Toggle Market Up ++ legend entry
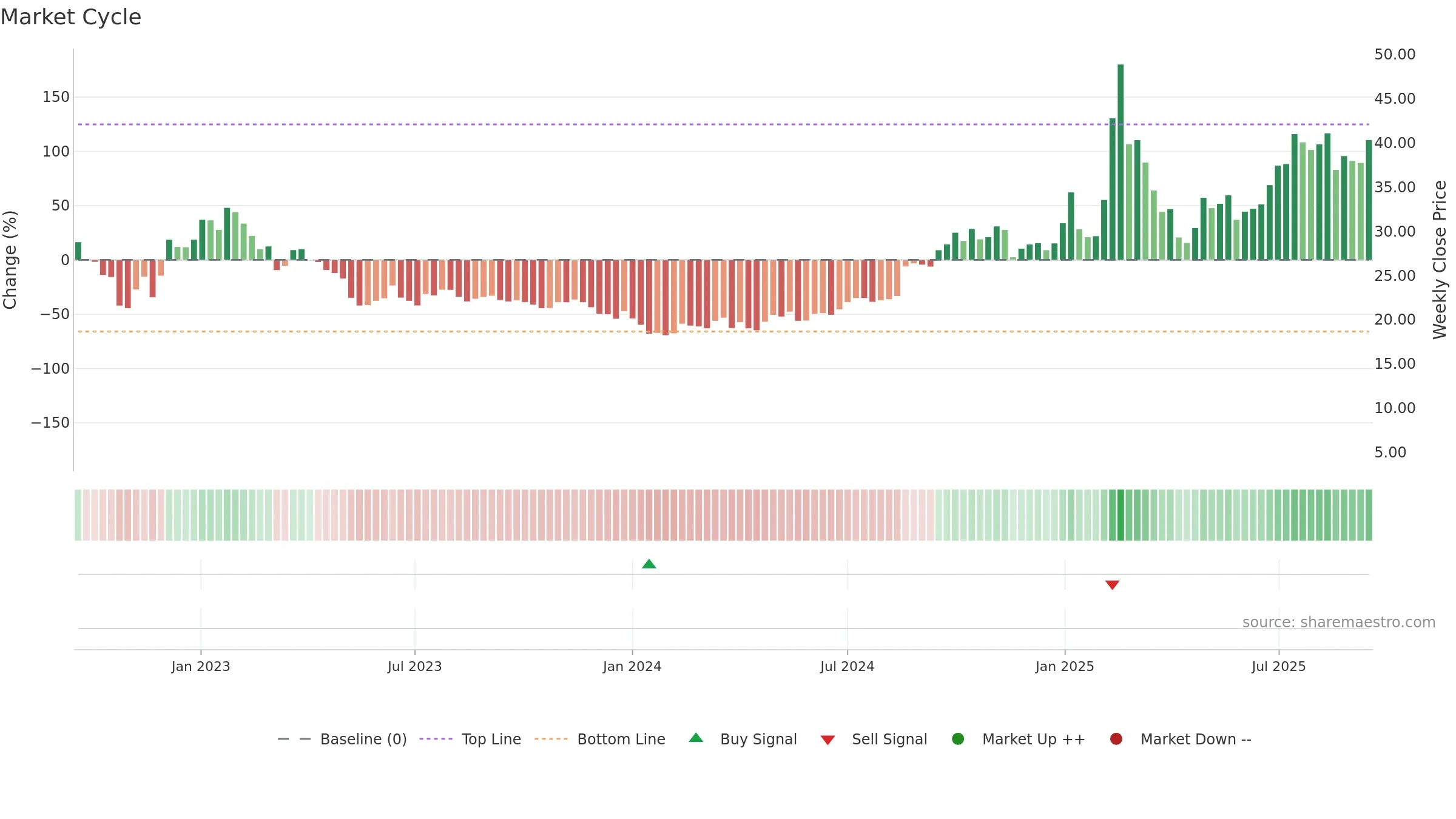Viewport: 1456px width, 819px height. tap(1019, 739)
